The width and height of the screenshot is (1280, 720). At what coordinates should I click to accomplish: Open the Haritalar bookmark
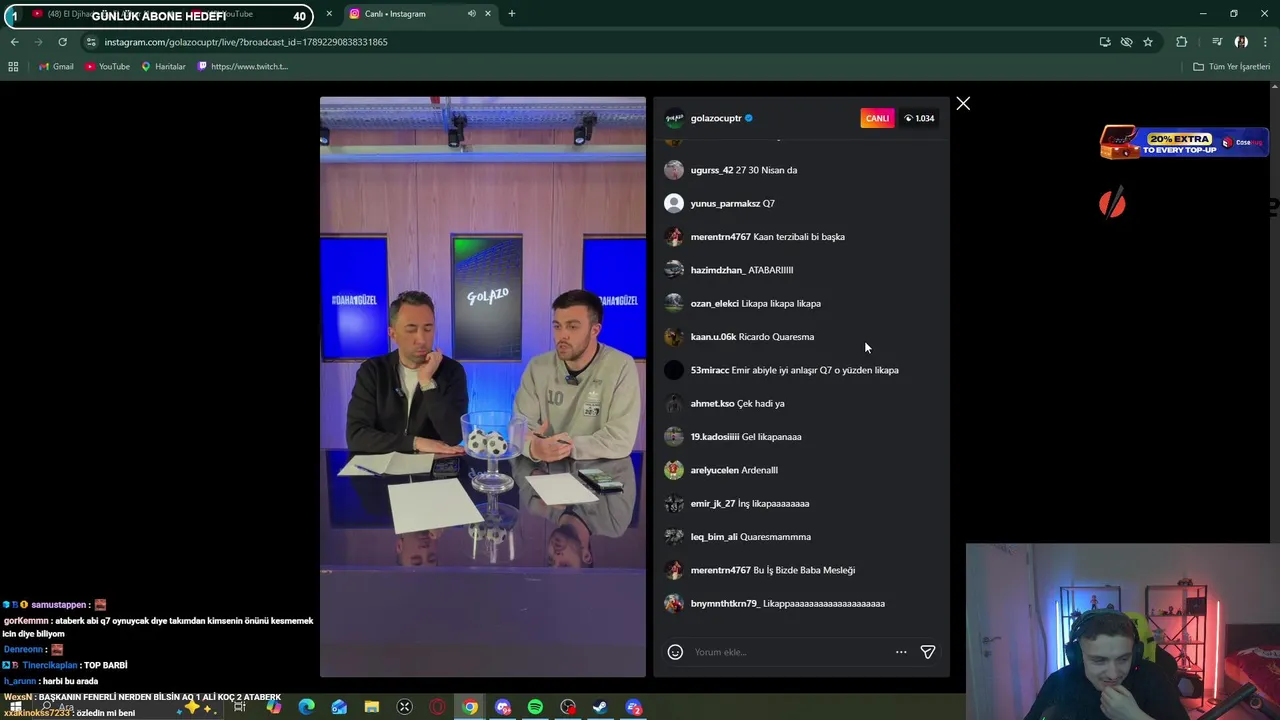163,67
